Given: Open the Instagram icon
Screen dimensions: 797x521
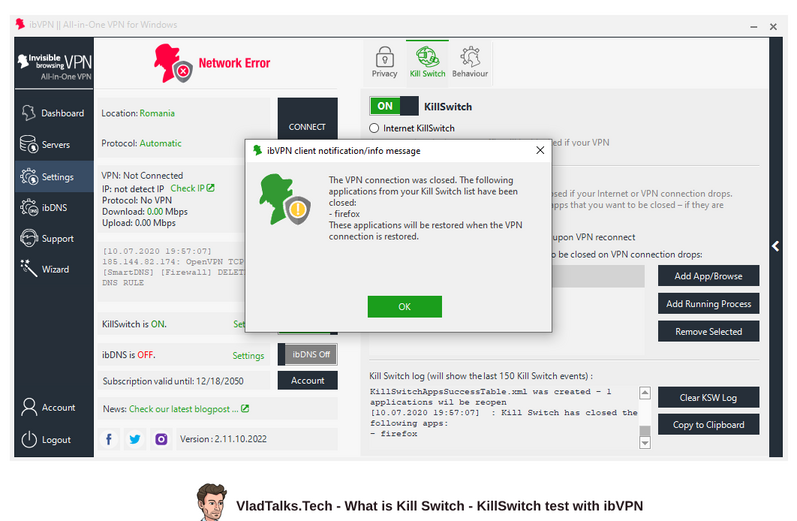Looking at the screenshot, I should click(x=161, y=439).
